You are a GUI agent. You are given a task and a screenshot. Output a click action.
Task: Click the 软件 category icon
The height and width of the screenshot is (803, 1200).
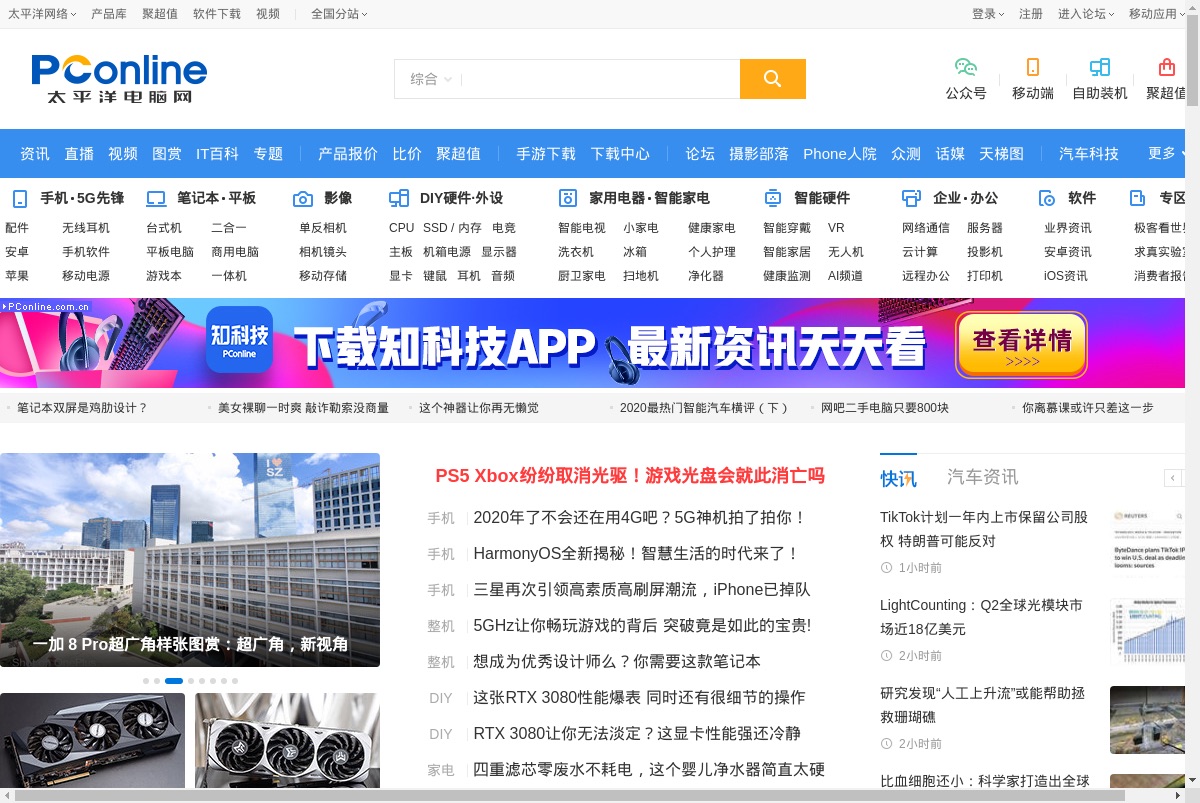coord(1047,198)
